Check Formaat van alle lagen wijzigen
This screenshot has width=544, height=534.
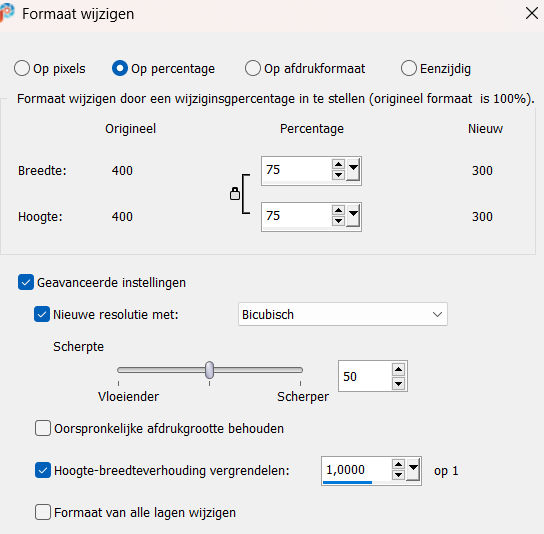coord(43,512)
